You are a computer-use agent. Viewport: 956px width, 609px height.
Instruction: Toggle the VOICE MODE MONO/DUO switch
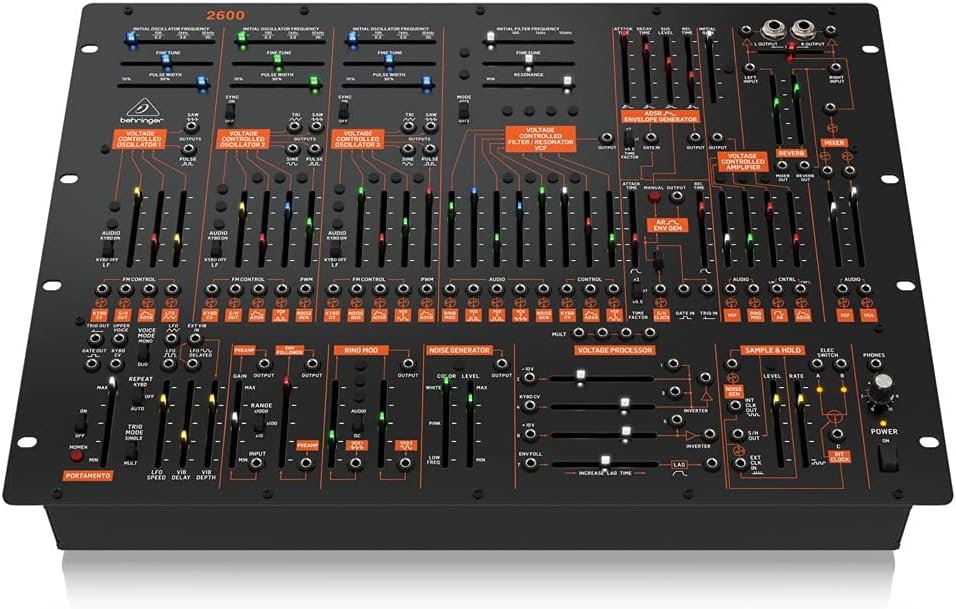click(x=142, y=352)
